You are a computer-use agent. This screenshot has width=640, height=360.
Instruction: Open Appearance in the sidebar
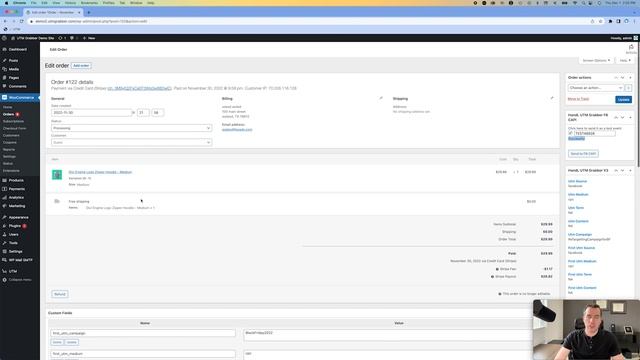pos(18,217)
